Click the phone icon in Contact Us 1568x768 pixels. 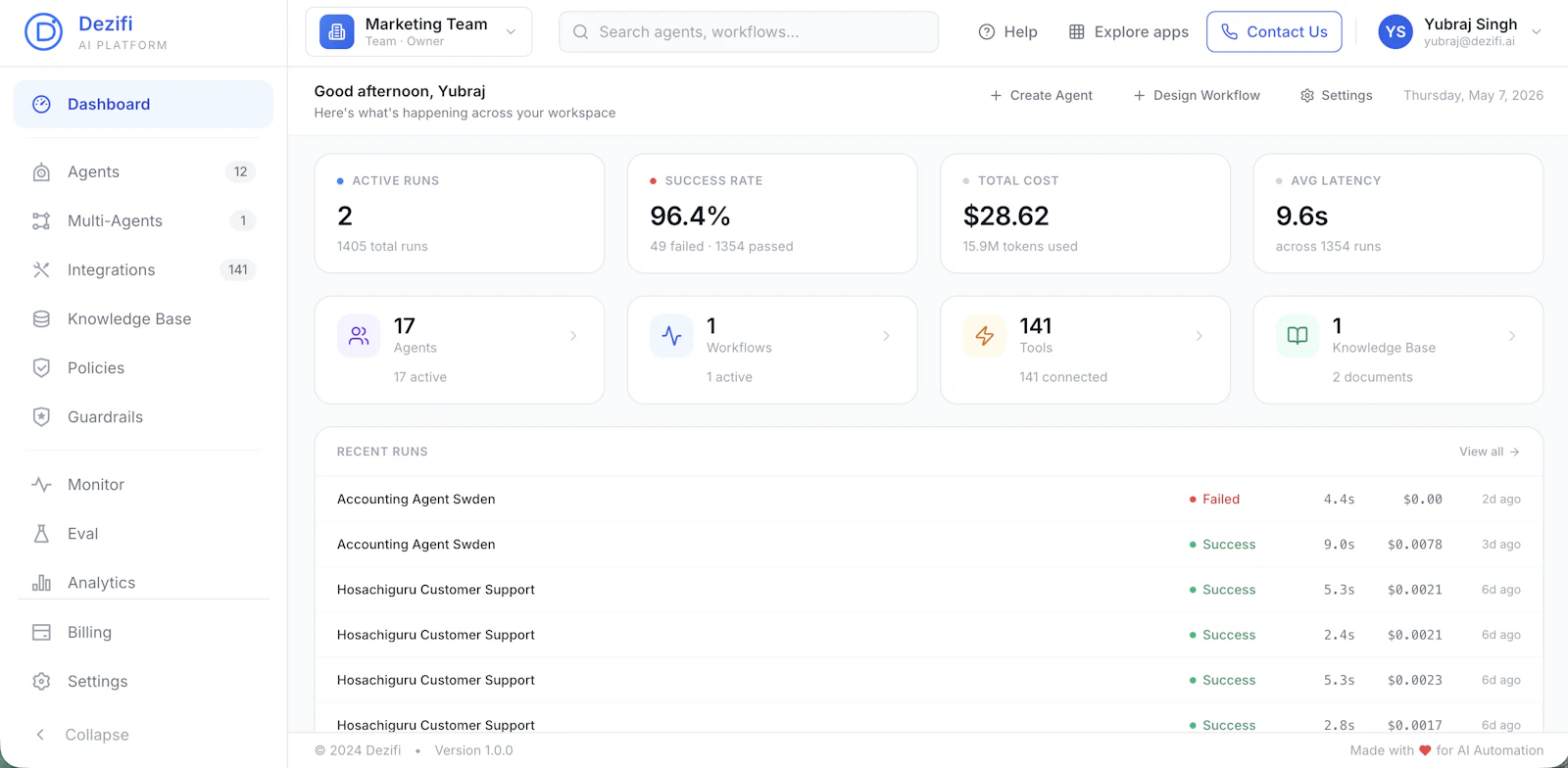[1230, 32]
